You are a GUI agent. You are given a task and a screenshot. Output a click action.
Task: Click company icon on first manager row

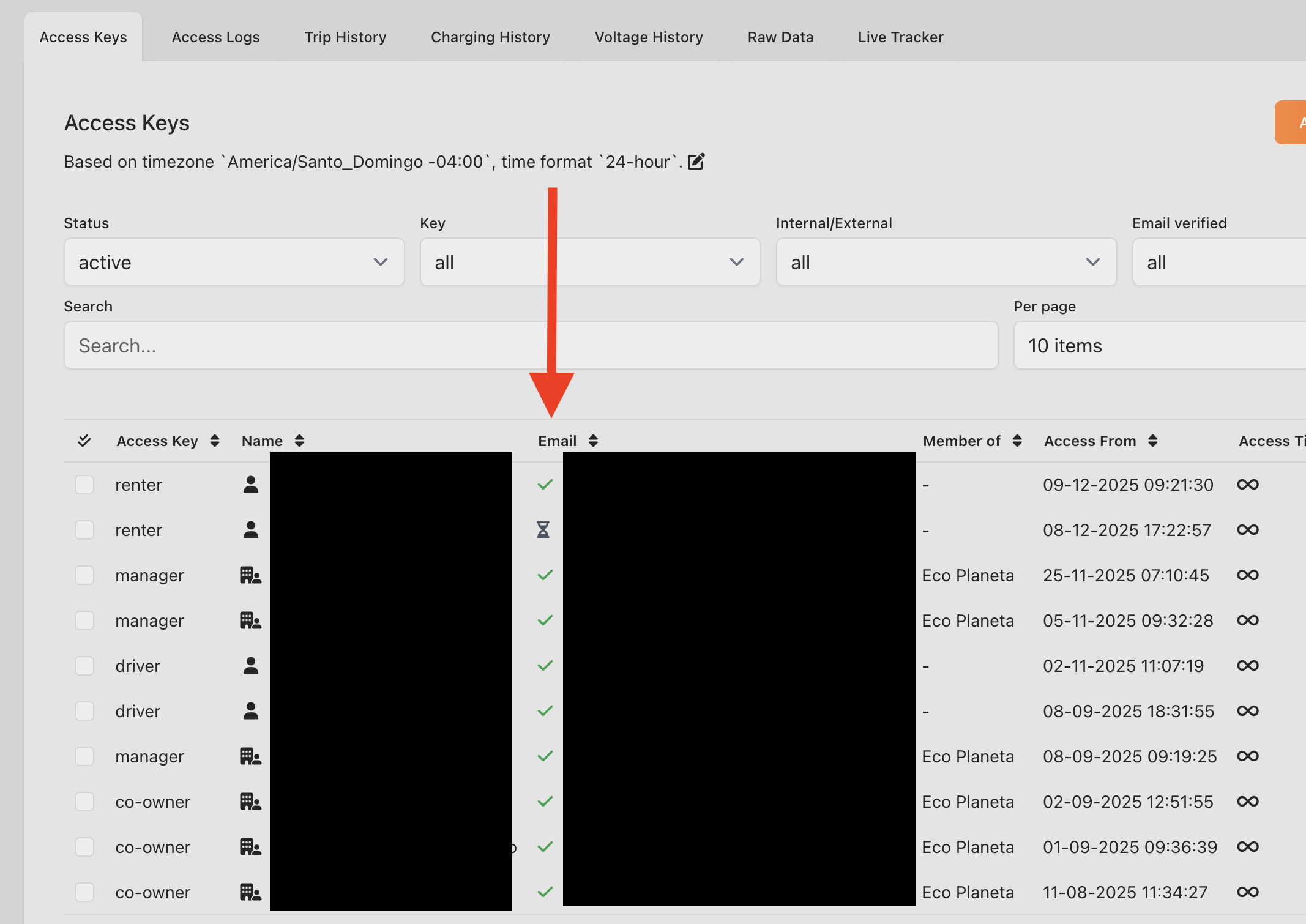tap(250, 575)
